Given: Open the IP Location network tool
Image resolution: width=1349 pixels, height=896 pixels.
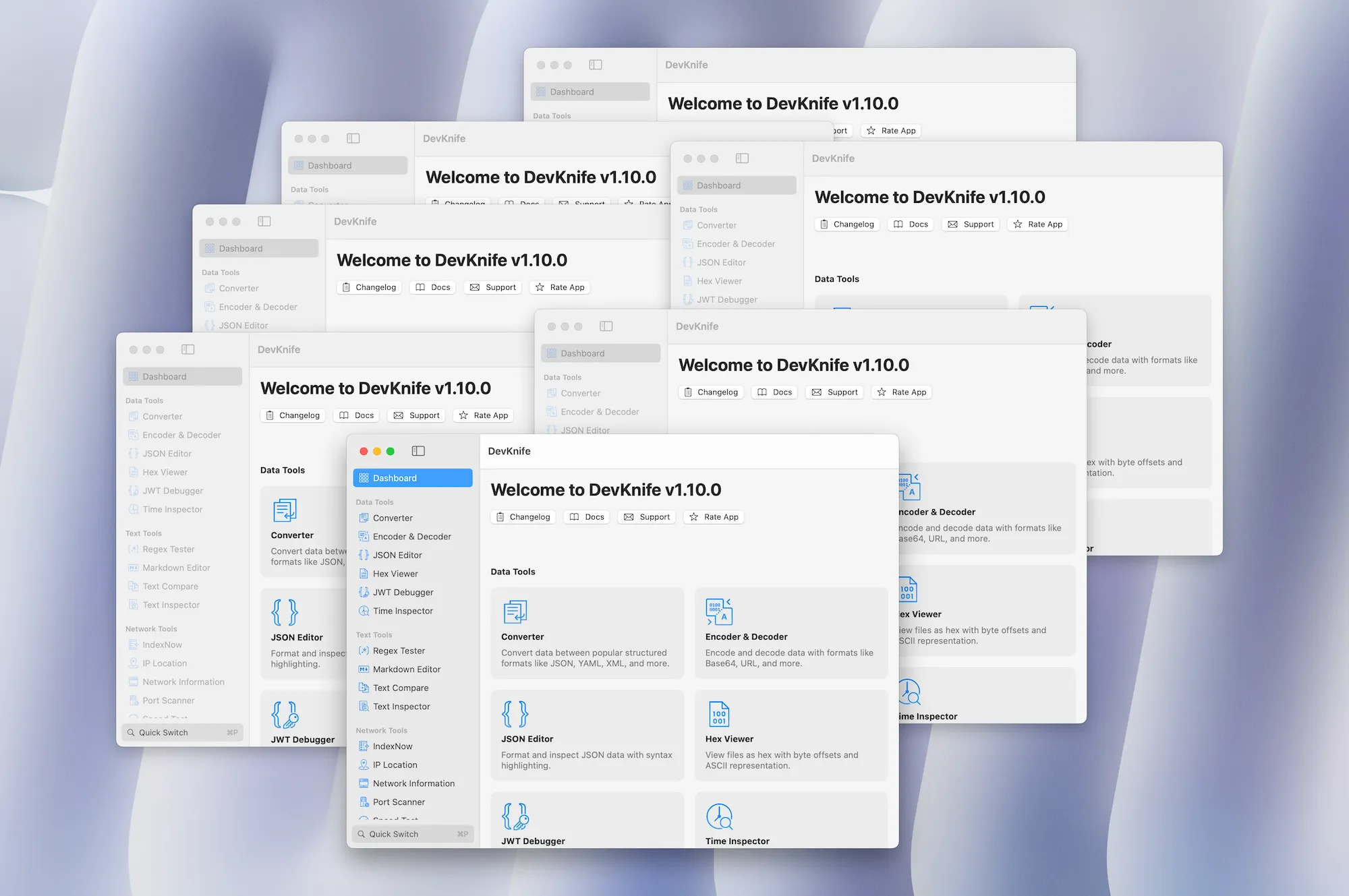Looking at the screenshot, I should pyautogui.click(x=394, y=765).
